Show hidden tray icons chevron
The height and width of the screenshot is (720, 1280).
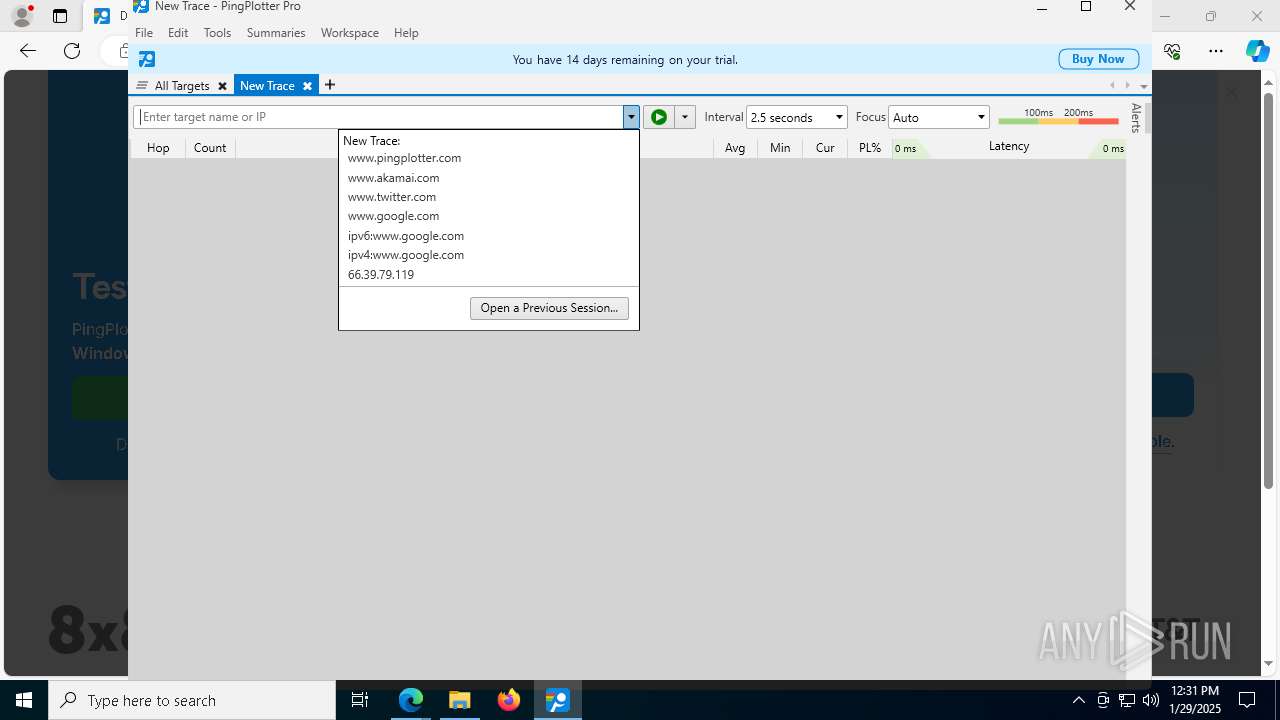[1078, 700]
